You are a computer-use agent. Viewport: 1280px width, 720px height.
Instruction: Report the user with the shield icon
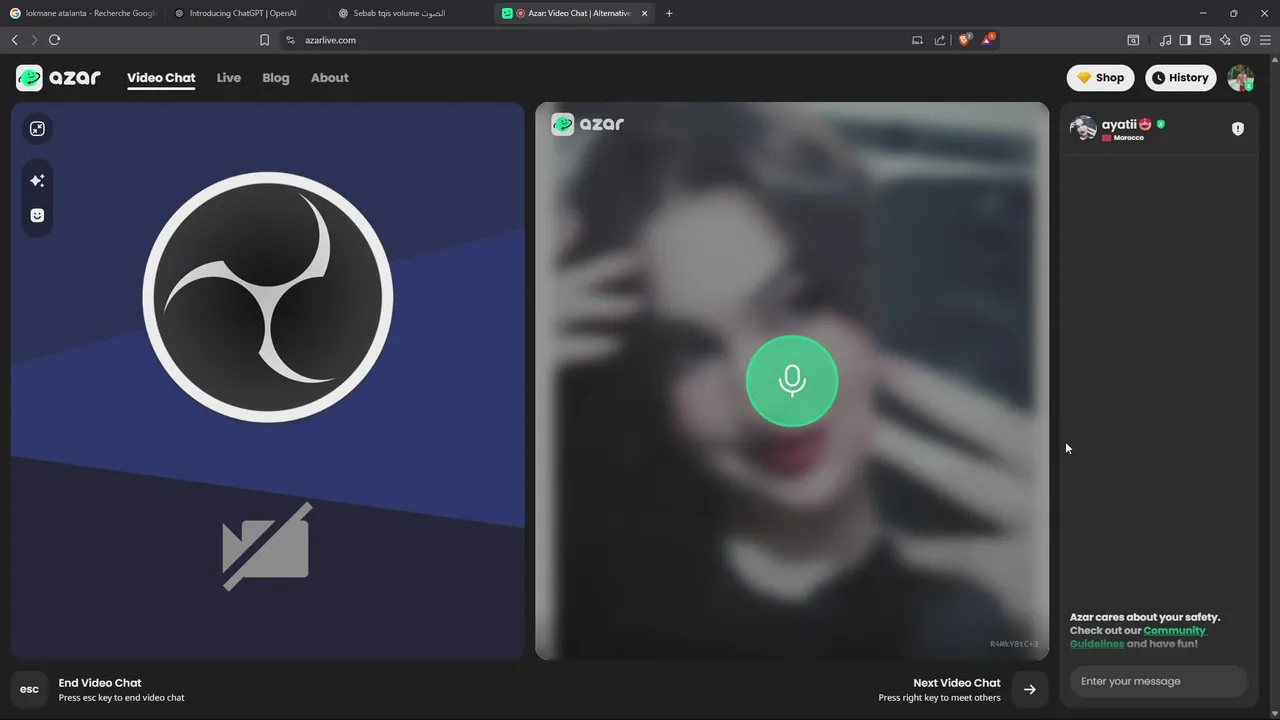[x=1238, y=129]
